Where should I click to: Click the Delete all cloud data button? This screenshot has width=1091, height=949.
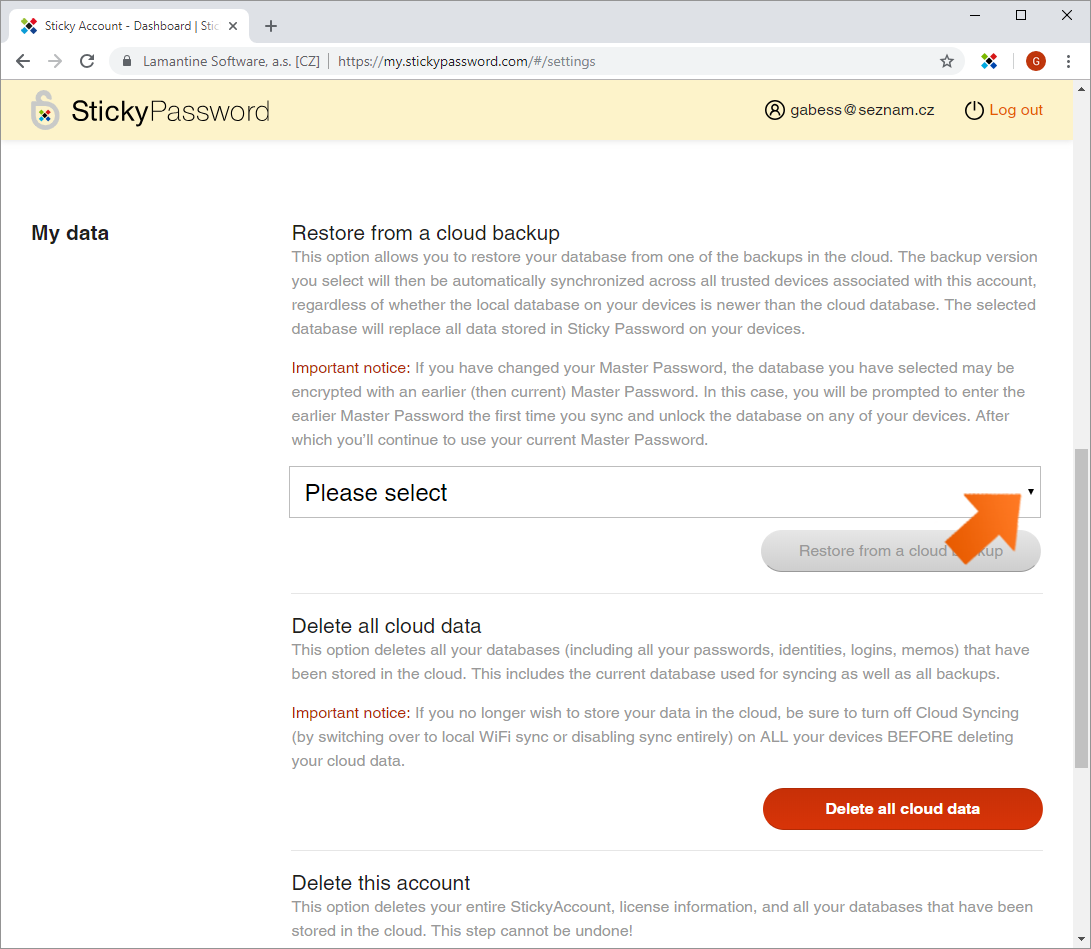coord(902,808)
